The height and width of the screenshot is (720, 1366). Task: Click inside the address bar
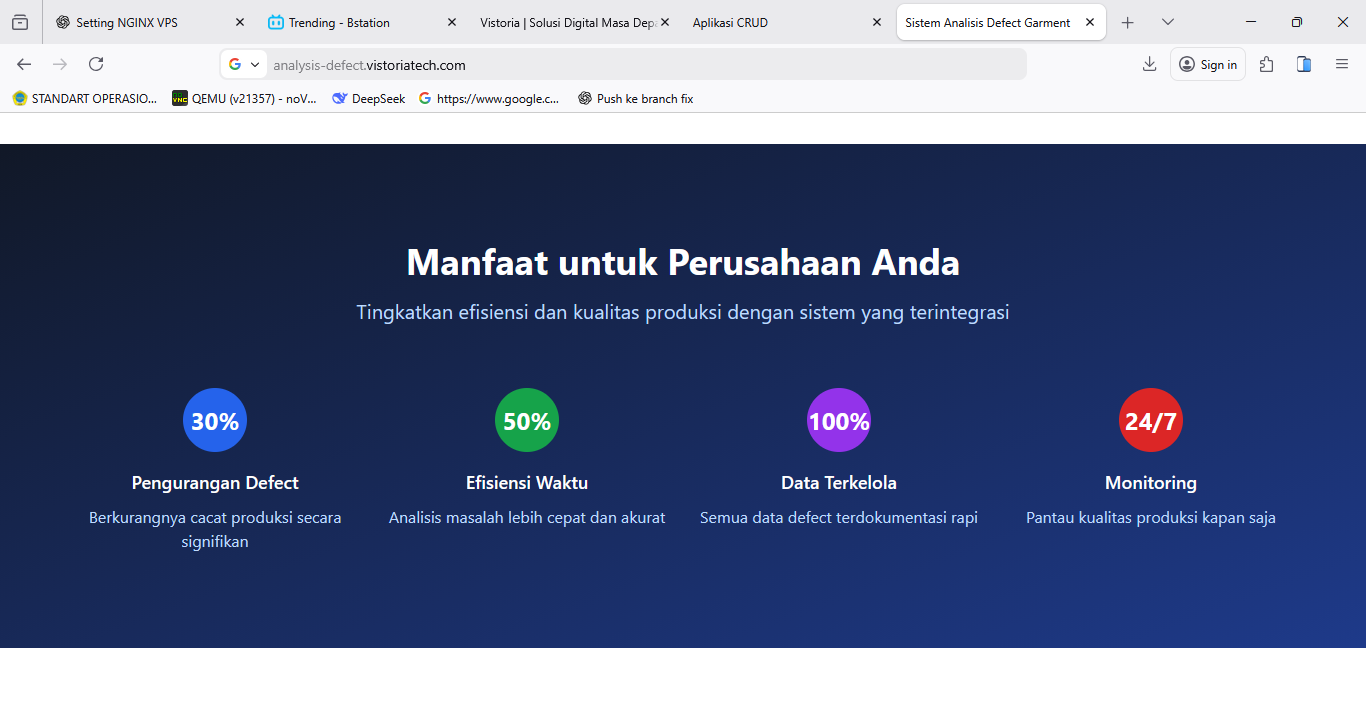pyautogui.click(x=600, y=63)
